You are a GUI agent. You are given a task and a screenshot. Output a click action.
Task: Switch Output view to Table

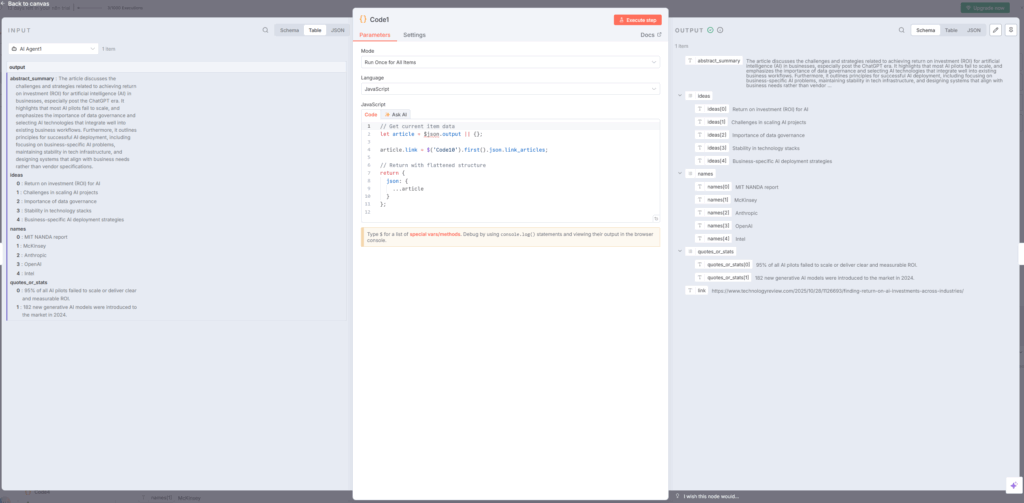tap(950, 30)
